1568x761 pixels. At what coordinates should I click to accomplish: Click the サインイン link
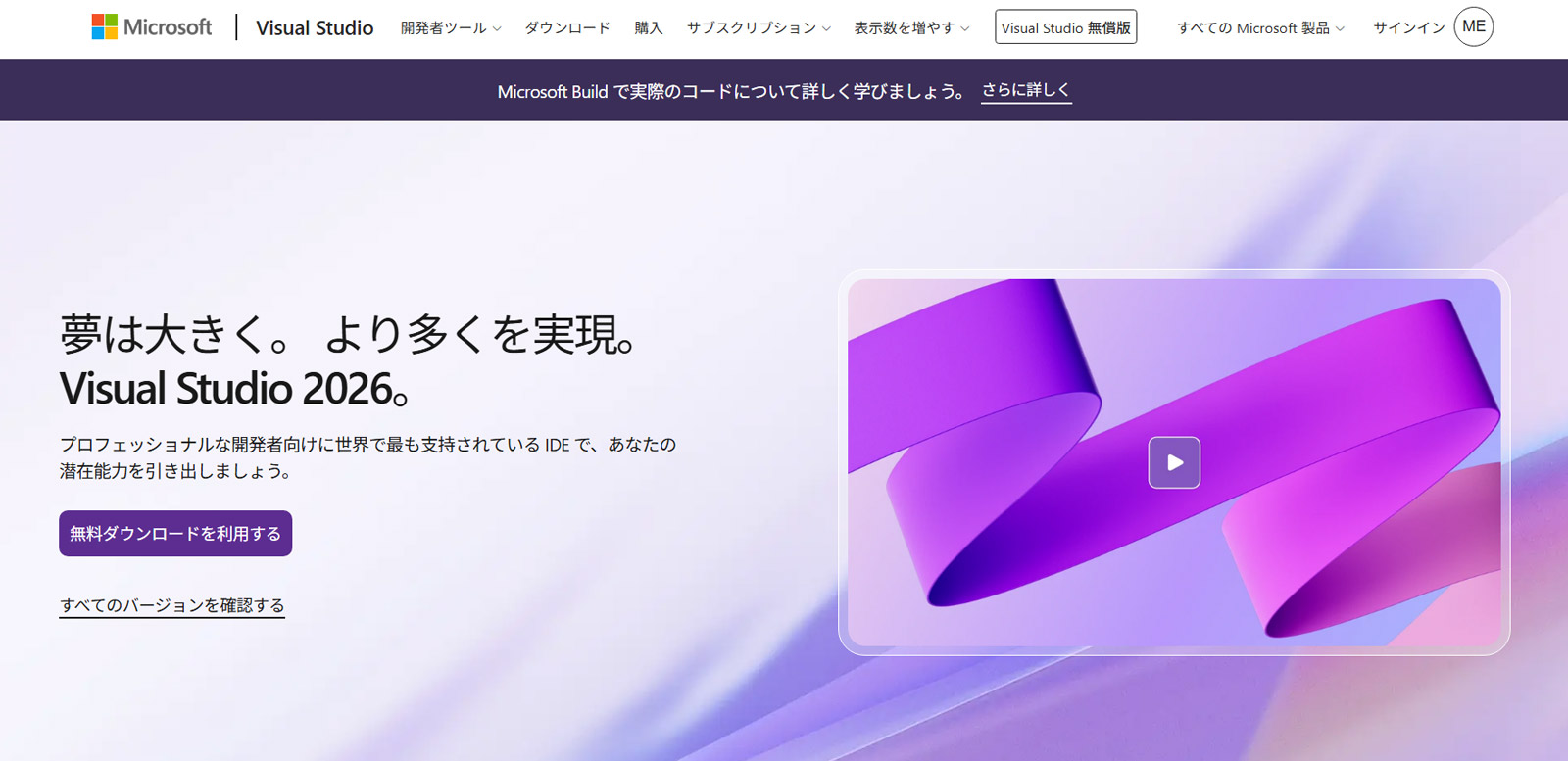pyautogui.click(x=1408, y=28)
